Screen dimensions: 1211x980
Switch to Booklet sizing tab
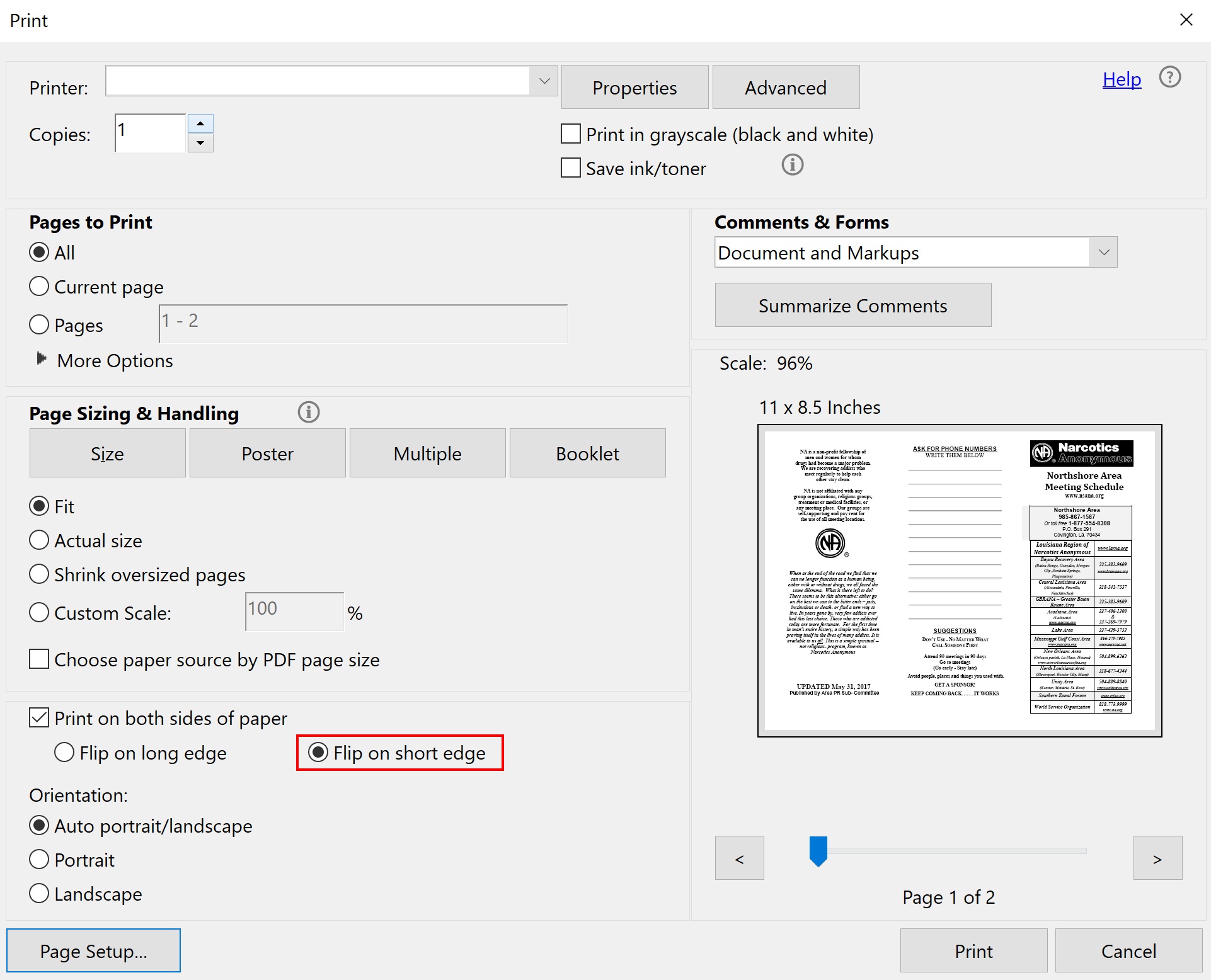click(x=587, y=453)
